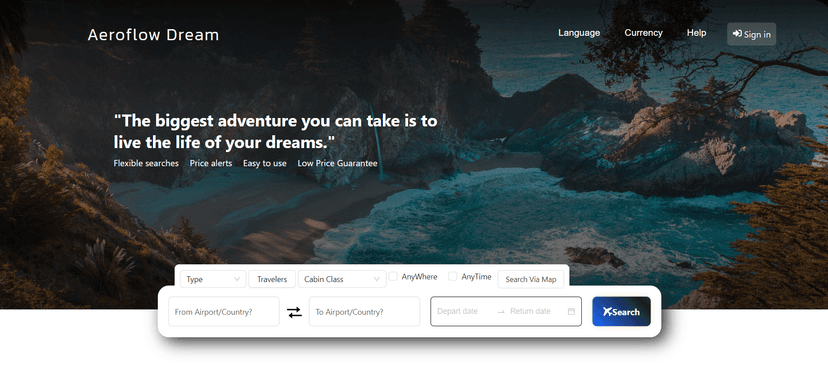Click the sign-in arrow icon
The height and width of the screenshot is (366, 828).
[737, 34]
